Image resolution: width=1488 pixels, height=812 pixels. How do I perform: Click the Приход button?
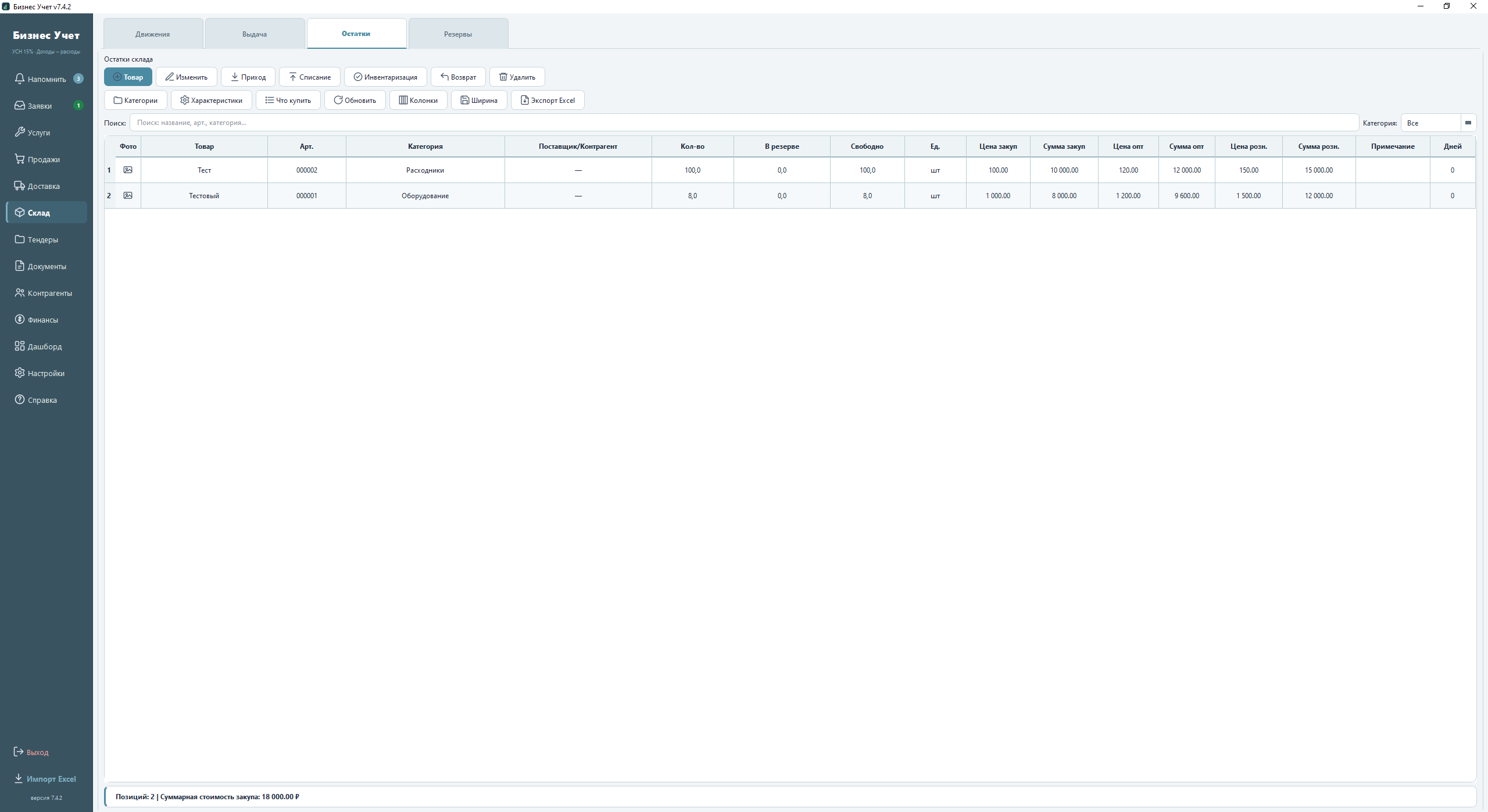[x=248, y=77]
